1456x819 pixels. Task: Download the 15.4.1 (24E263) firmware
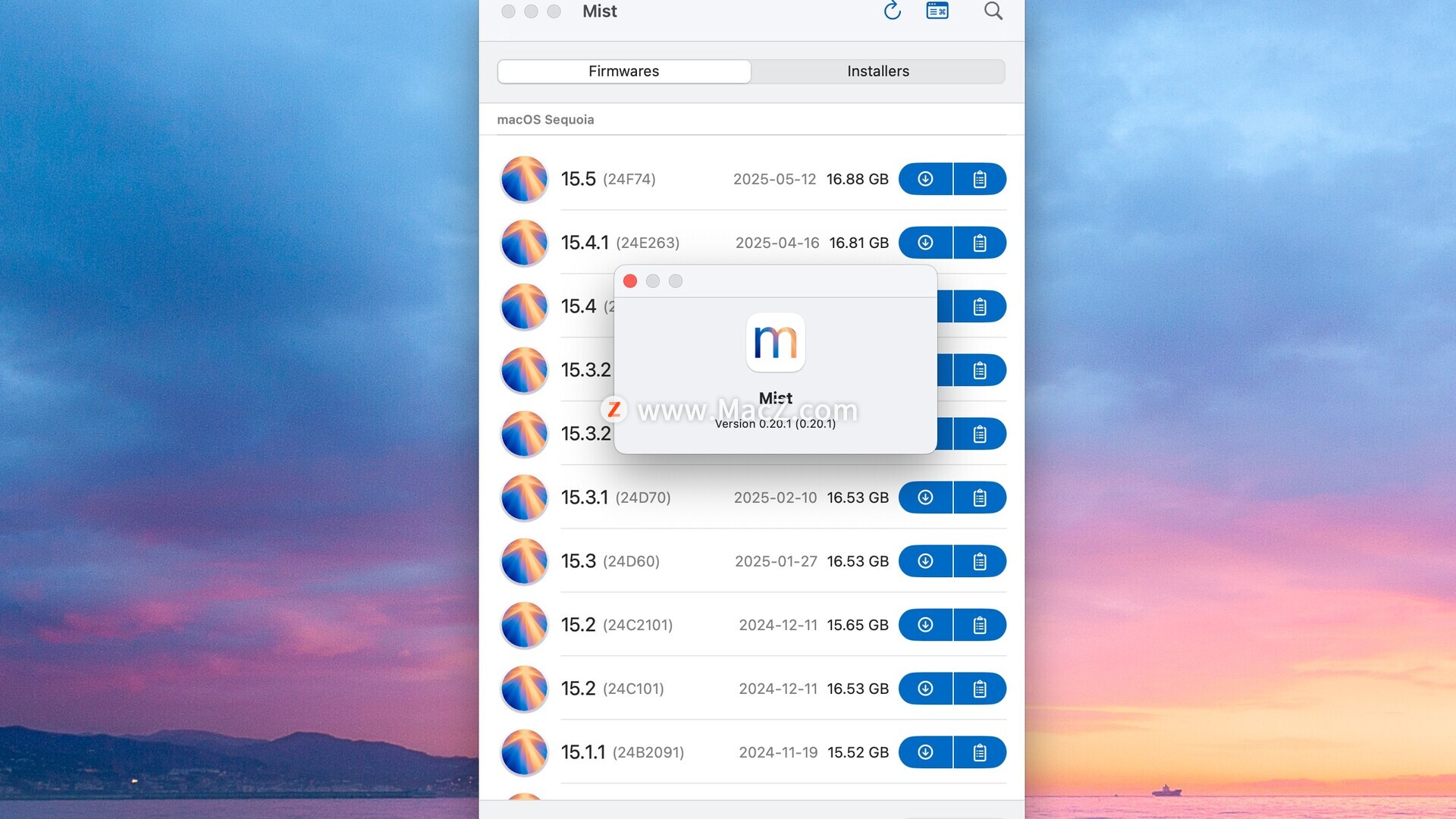[x=925, y=243]
